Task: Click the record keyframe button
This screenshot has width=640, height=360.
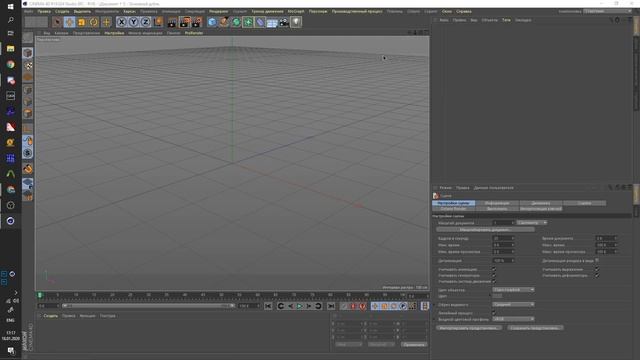Action: point(344,306)
